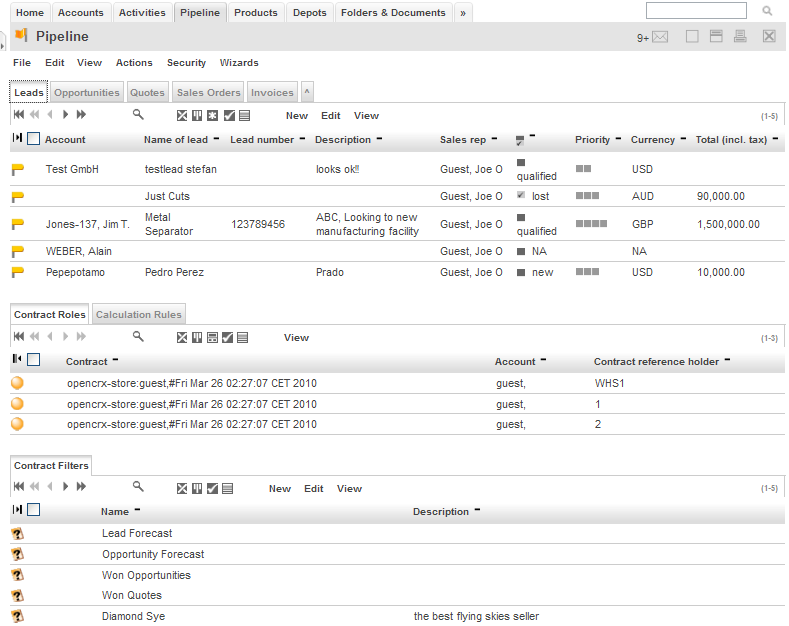Screen dimensions: 789x626
Task: Toggle the column expander in Contract Filters header
Action: 17,509
